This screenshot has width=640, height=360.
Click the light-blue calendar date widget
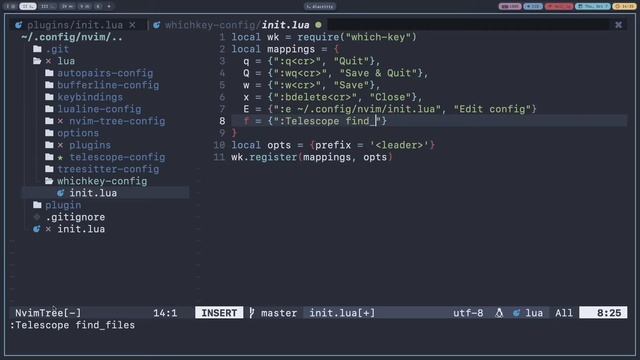(593, 6)
